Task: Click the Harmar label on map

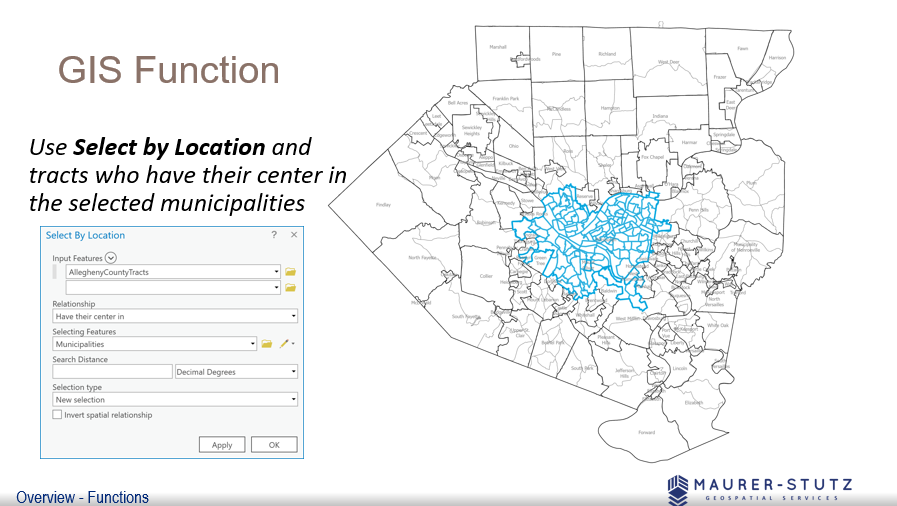Action: pyautogui.click(x=689, y=142)
